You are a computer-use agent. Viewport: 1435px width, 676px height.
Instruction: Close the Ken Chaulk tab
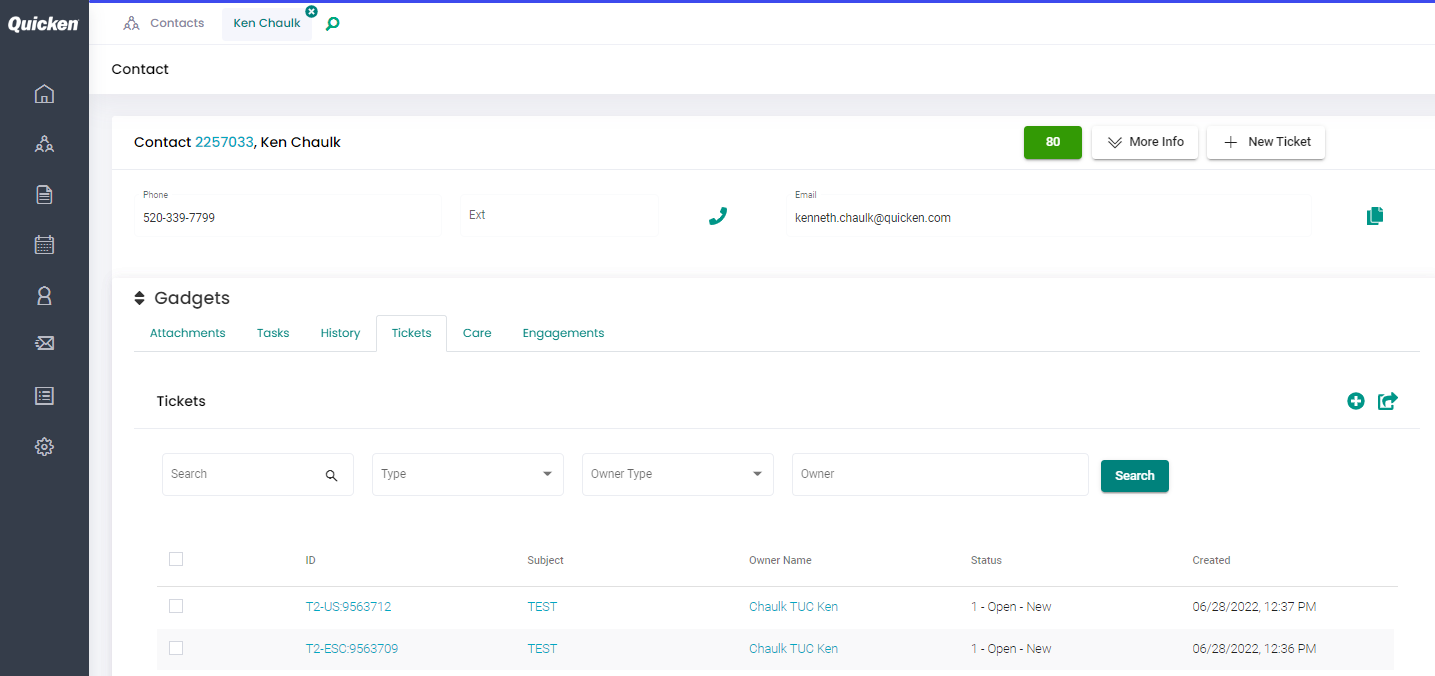click(311, 11)
